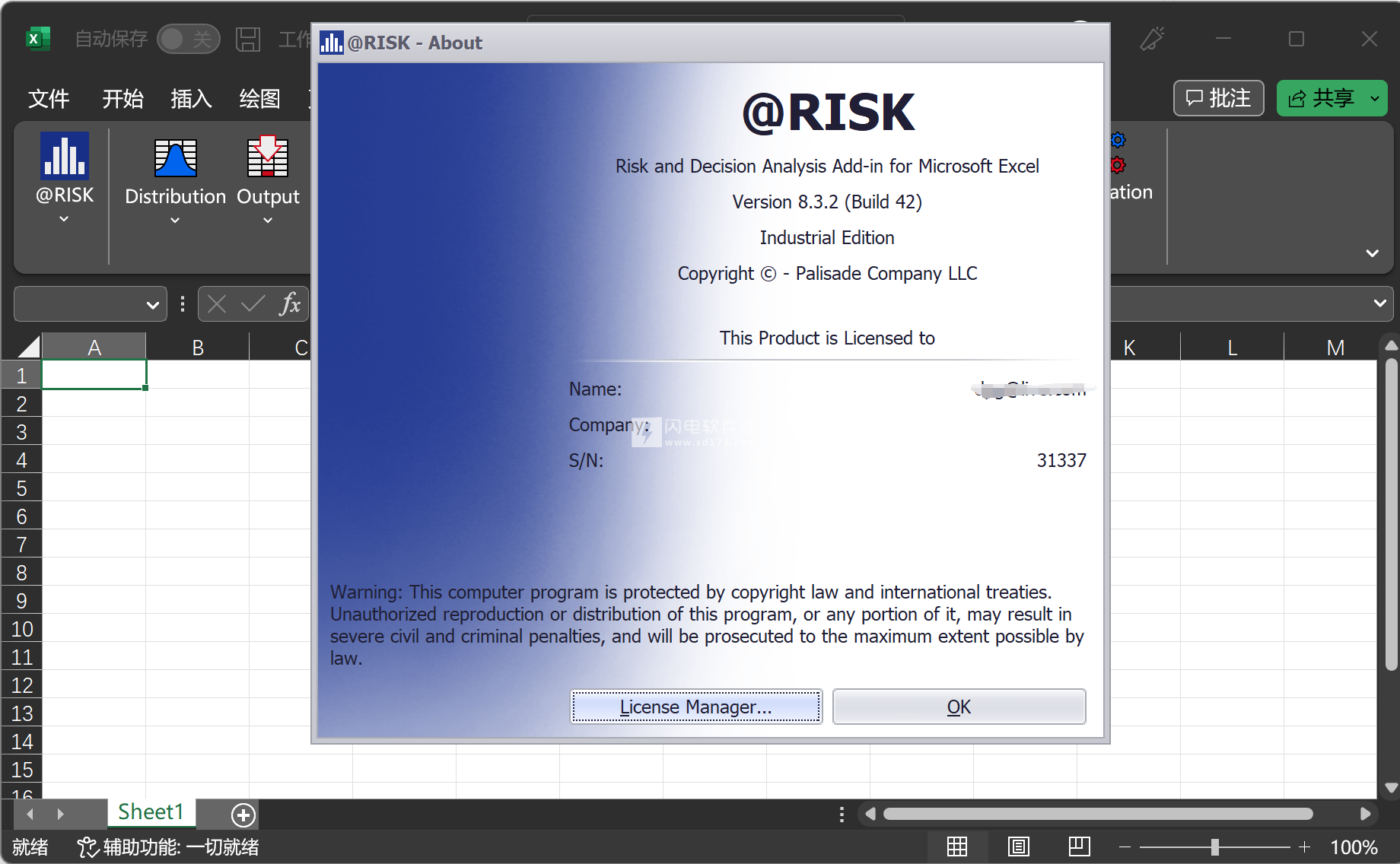Click the Excel app icon in title bar

(x=37, y=39)
